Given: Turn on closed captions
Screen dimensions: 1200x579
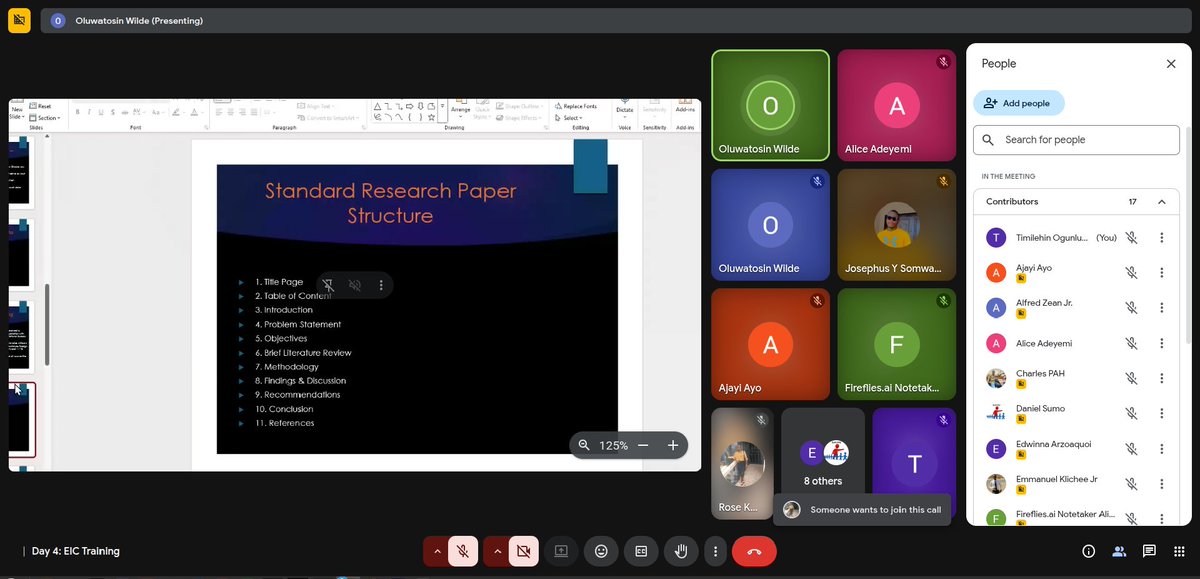Looking at the screenshot, I should click(x=641, y=550).
